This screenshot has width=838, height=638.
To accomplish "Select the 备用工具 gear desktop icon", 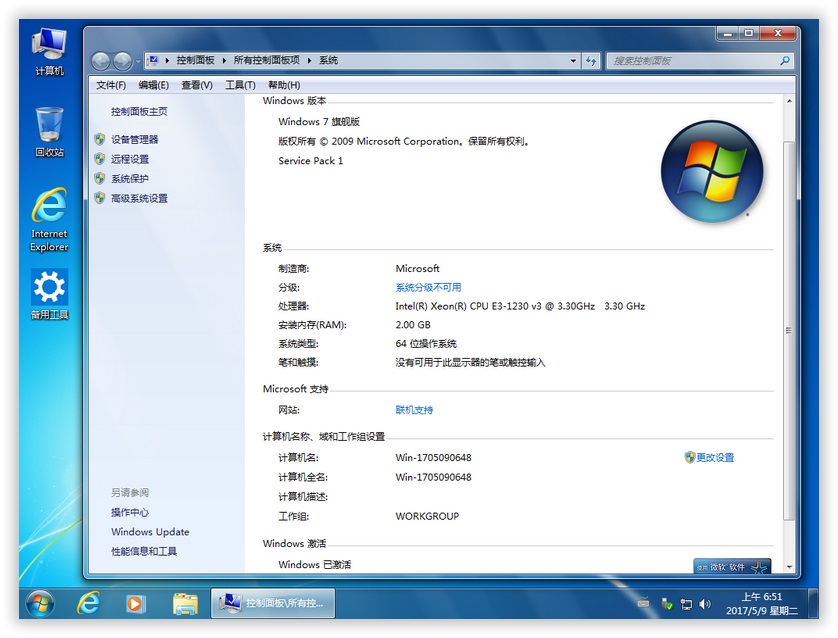I will [x=49, y=294].
